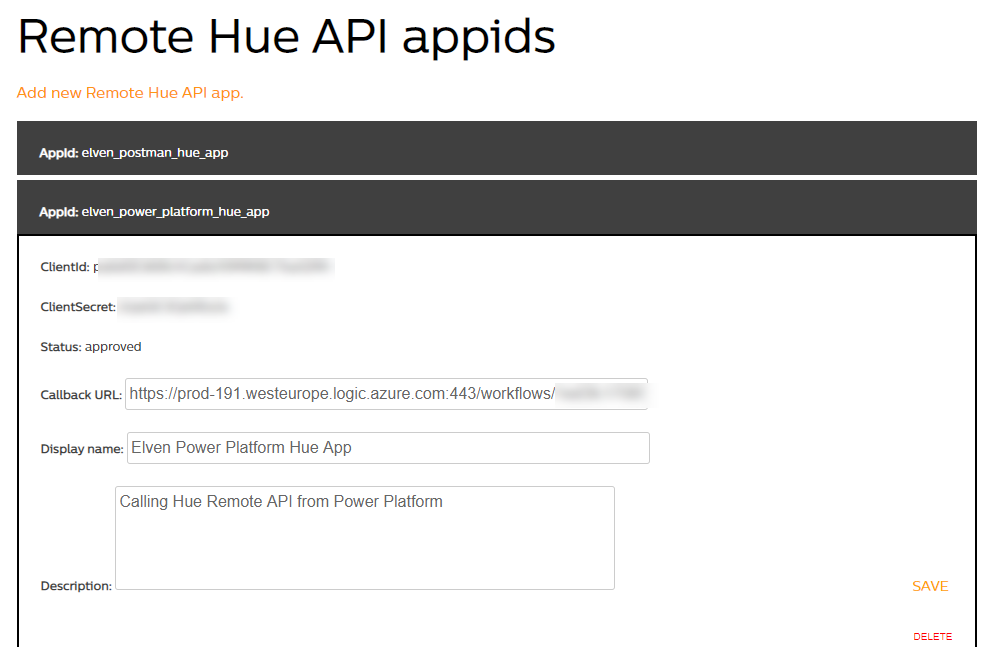Screen dimensions: 985x647
Task: Open the Add new Remote Hue API app link
Action: click(x=129, y=93)
